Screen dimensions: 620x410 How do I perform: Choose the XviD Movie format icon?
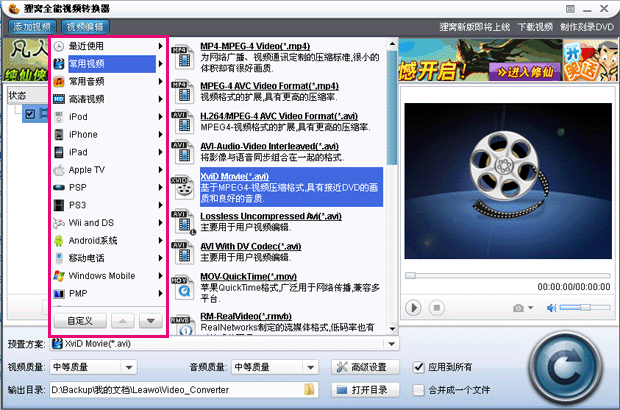[x=183, y=187]
